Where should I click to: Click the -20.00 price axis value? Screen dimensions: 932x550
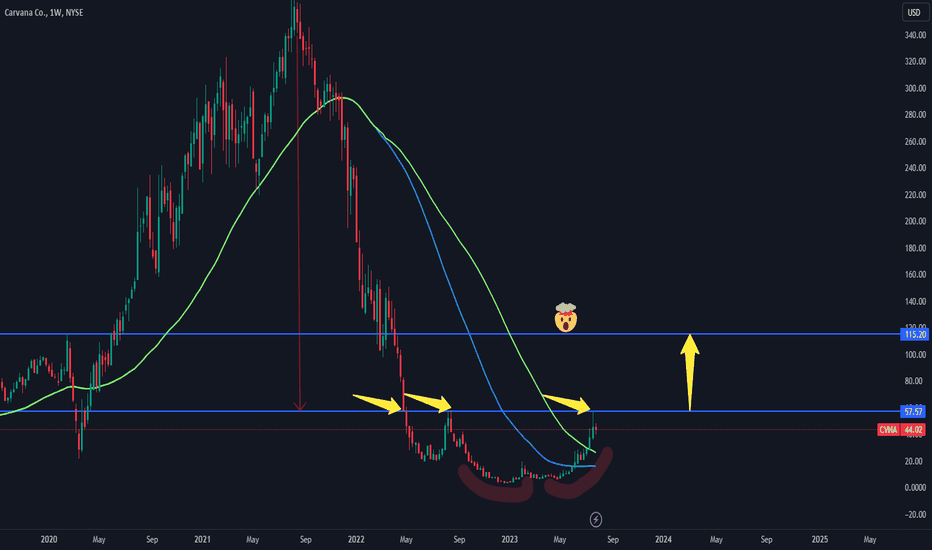(x=915, y=515)
